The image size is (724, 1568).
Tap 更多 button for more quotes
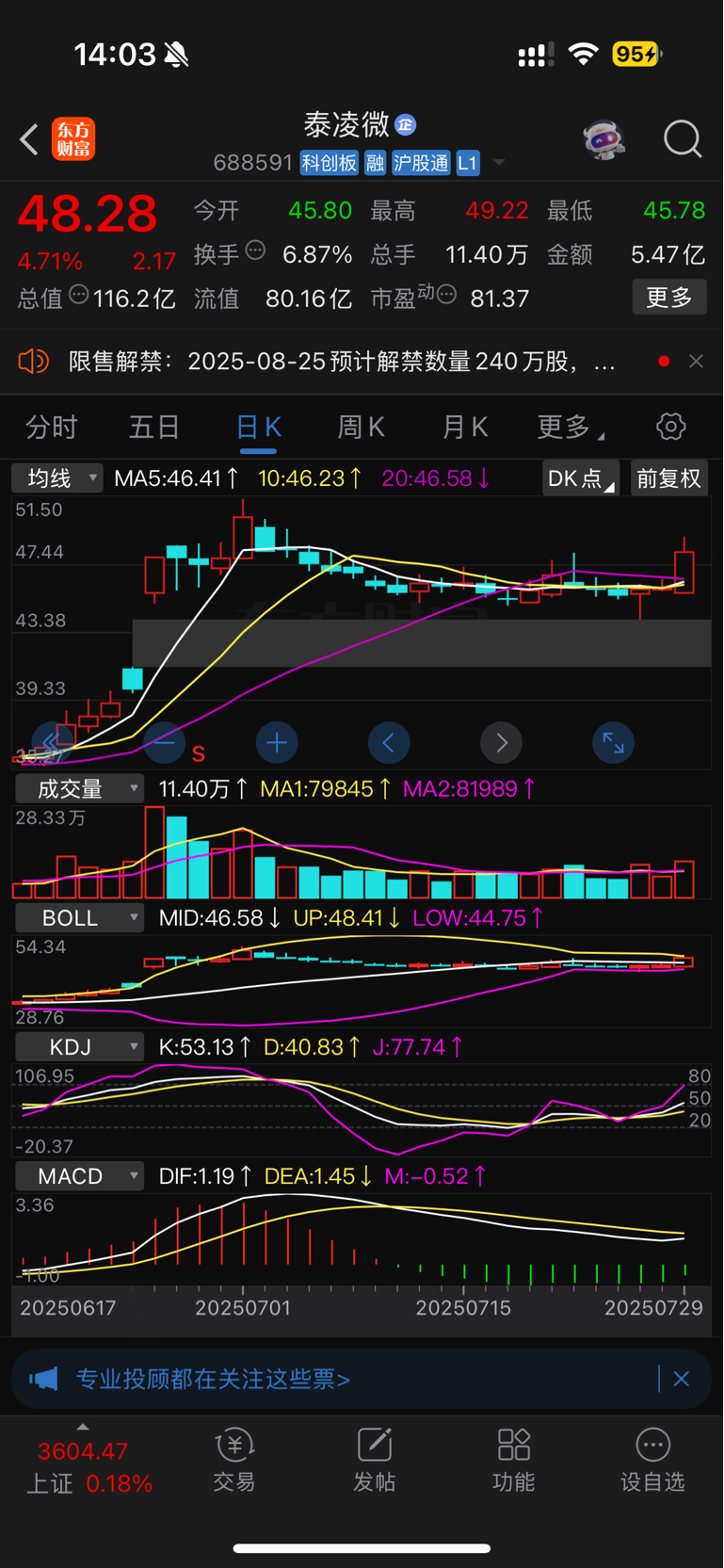669,298
